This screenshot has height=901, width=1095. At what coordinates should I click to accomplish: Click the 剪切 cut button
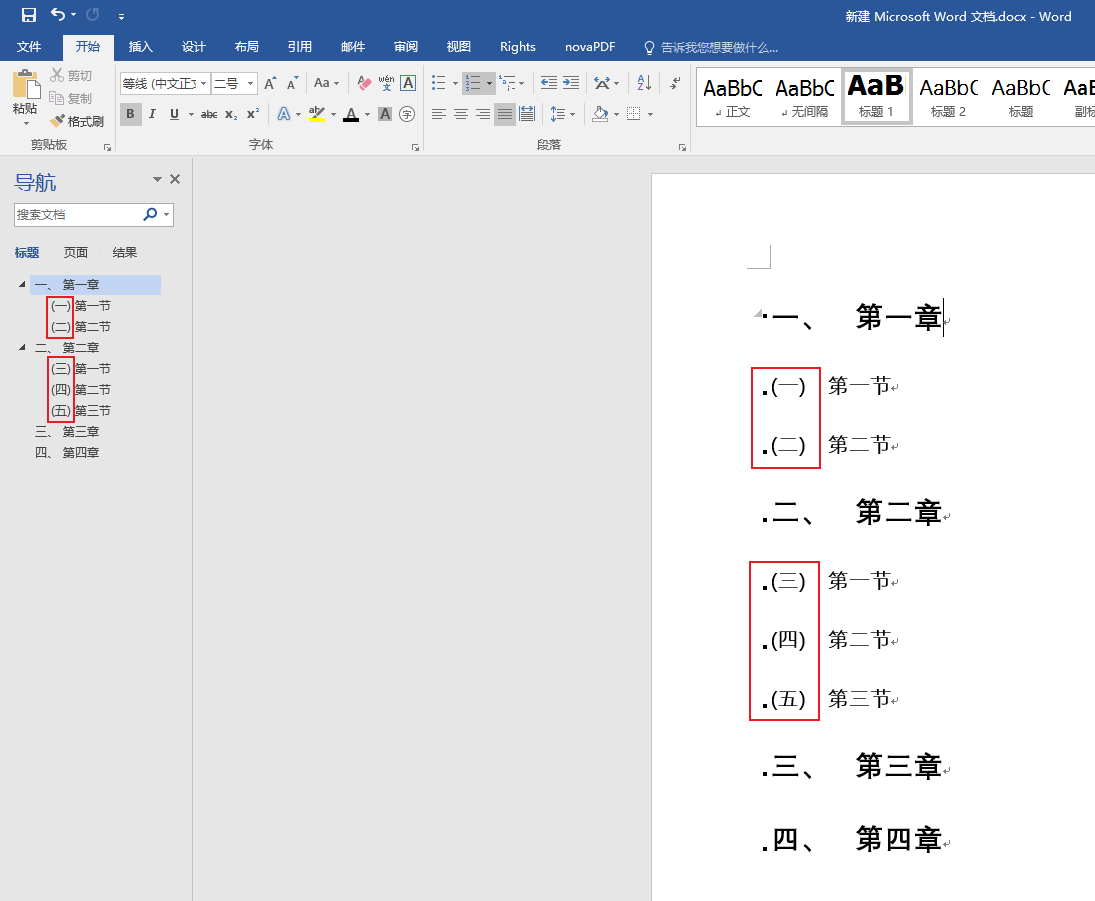tap(71, 75)
